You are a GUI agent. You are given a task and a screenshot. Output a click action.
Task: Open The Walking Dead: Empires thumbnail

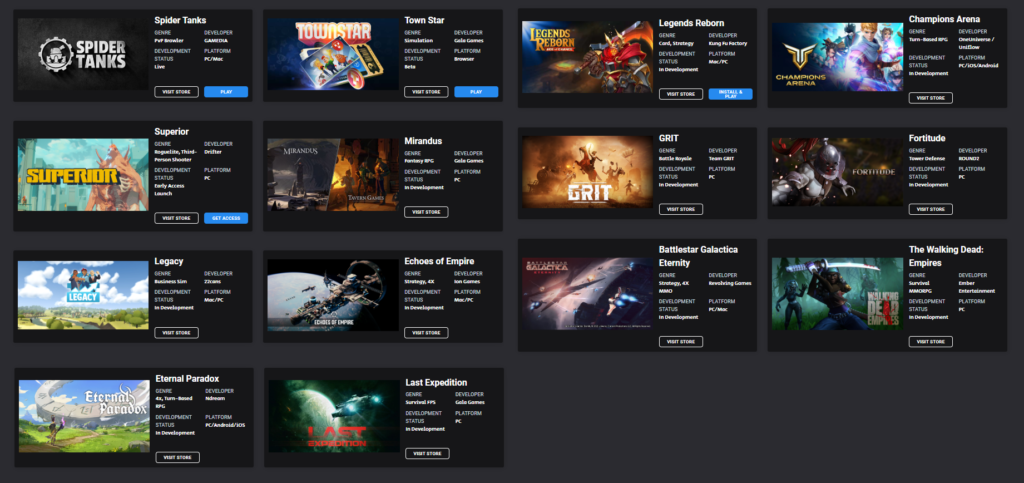(x=837, y=294)
